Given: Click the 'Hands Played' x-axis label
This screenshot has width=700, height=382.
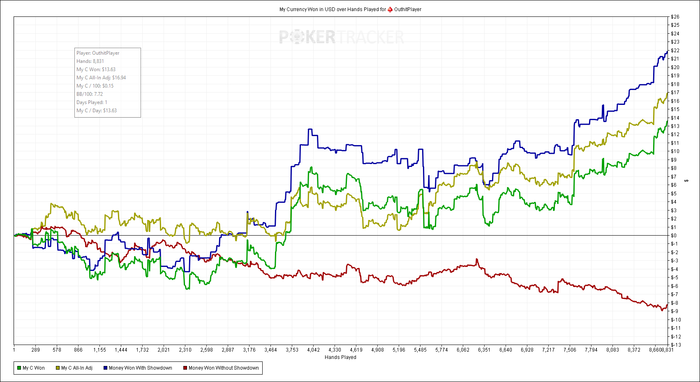Looking at the screenshot, I should [x=340, y=357].
